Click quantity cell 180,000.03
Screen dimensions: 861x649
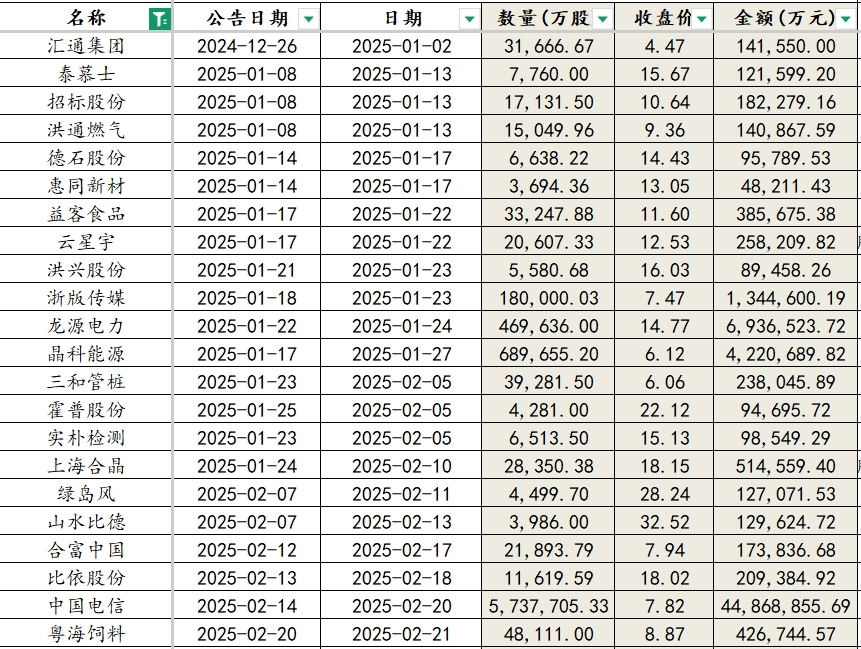549,298
